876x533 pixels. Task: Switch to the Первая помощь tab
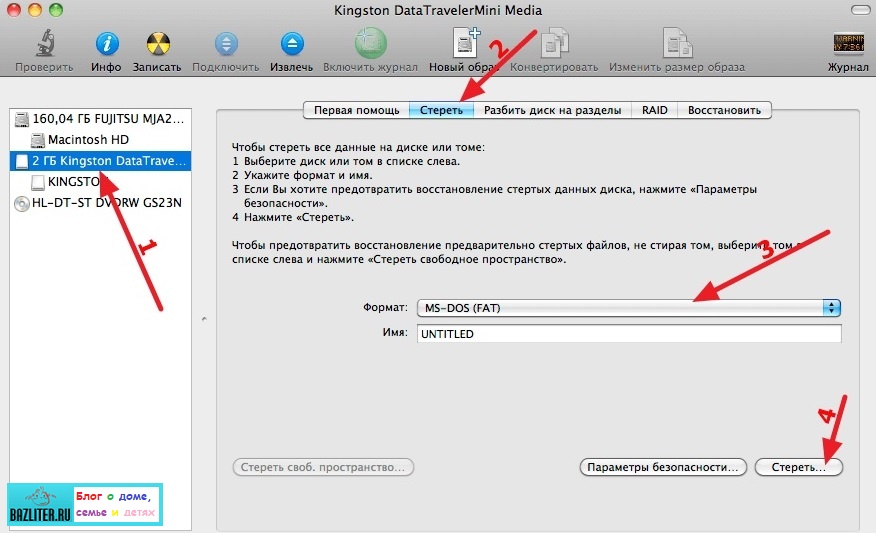tap(356, 110)
